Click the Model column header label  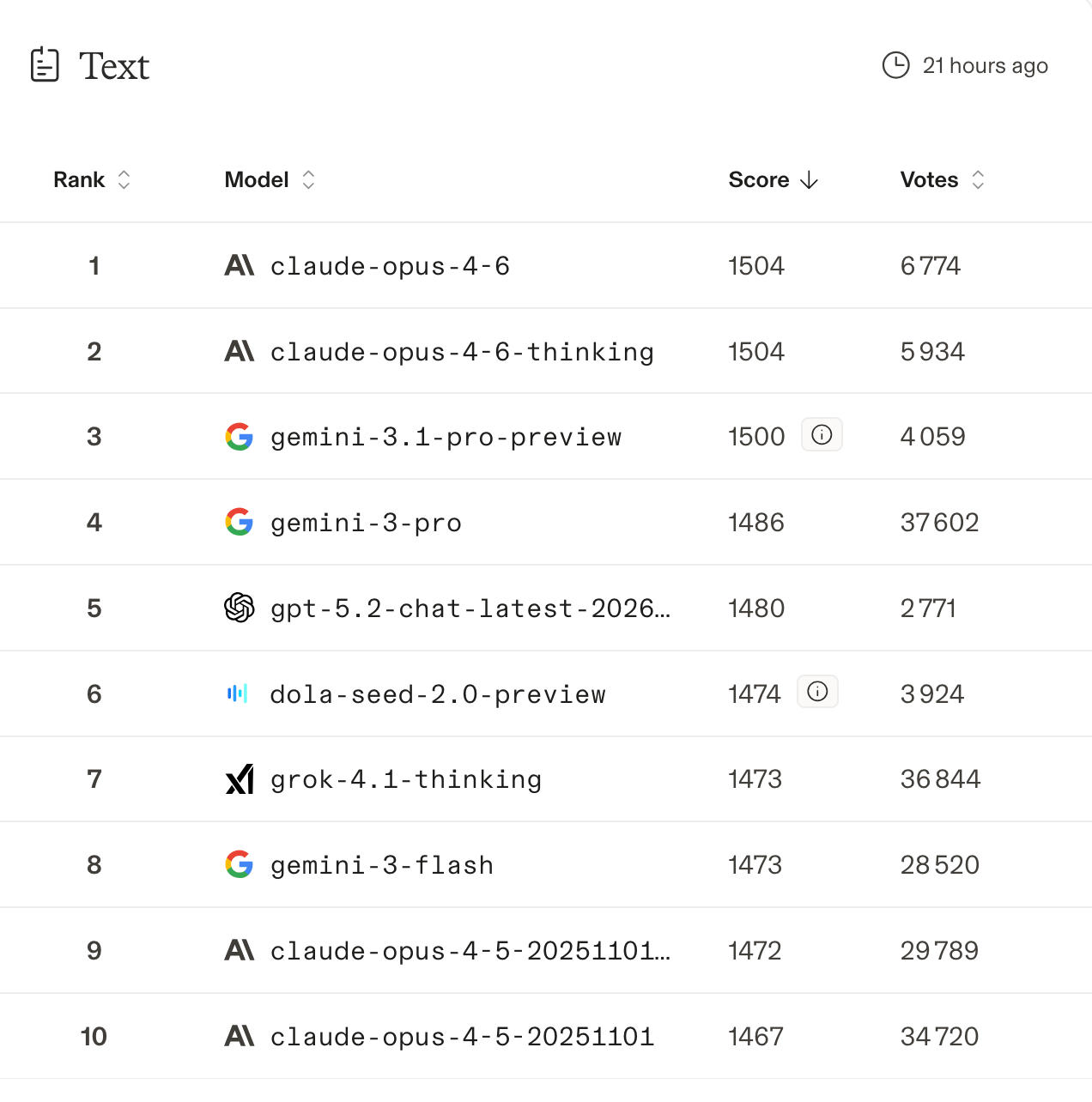click(x=256, y=179)
